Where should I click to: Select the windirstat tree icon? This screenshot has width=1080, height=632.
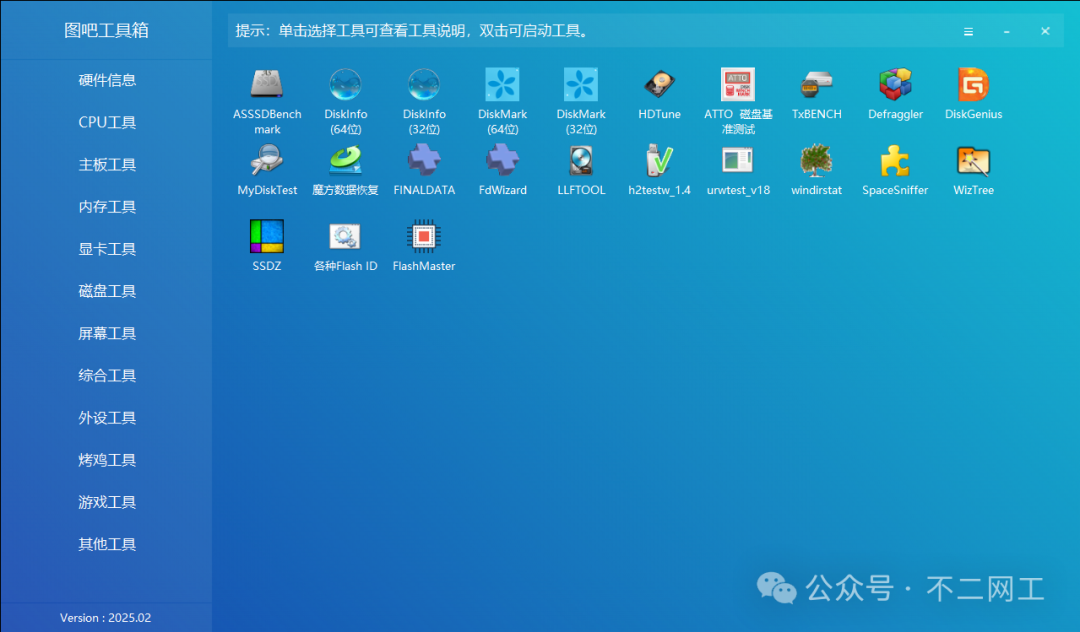tap(816, 161)
